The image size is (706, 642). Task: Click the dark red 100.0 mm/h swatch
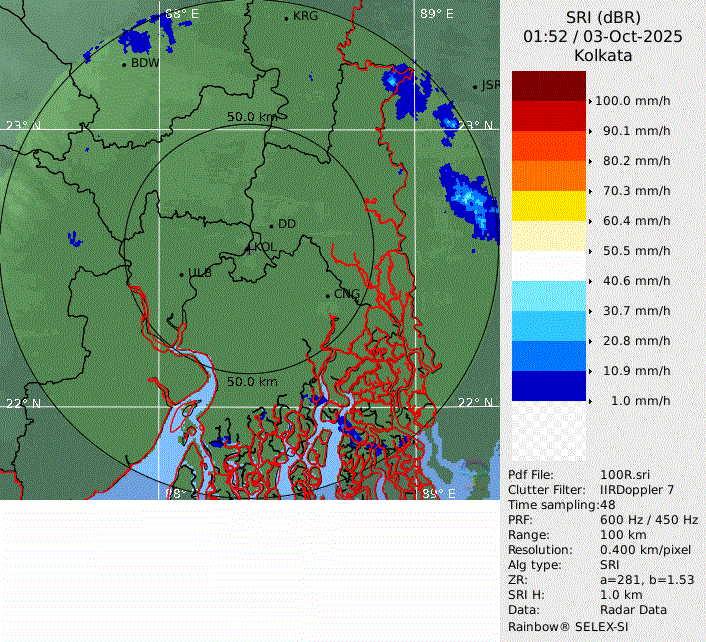click(x=548, y=86)
